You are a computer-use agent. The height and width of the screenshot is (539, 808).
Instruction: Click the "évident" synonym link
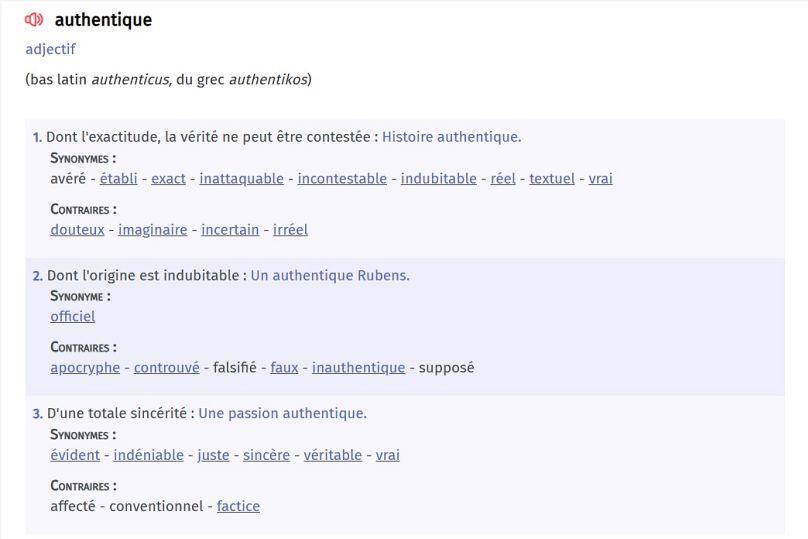pyautogui.click(x=75, y=455)
